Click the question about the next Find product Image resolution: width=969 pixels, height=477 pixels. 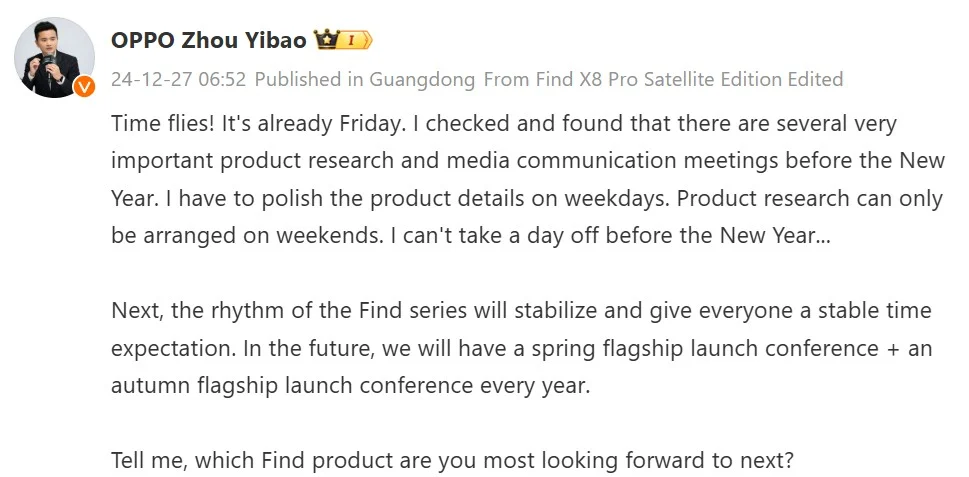point(452,460)
